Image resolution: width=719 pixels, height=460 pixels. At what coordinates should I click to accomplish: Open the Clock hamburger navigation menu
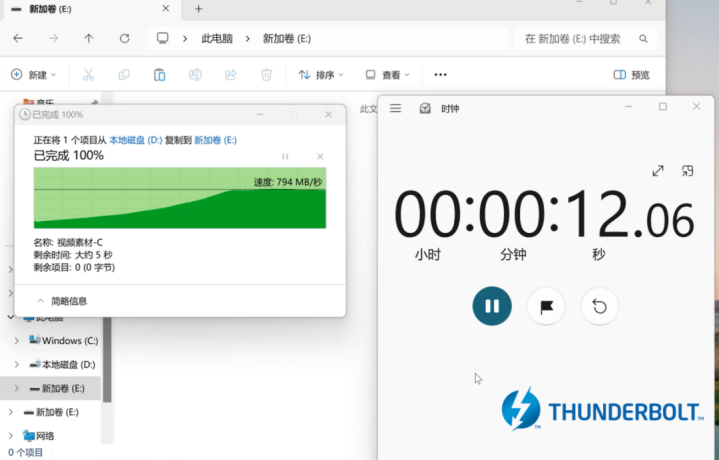click(395, 108)
